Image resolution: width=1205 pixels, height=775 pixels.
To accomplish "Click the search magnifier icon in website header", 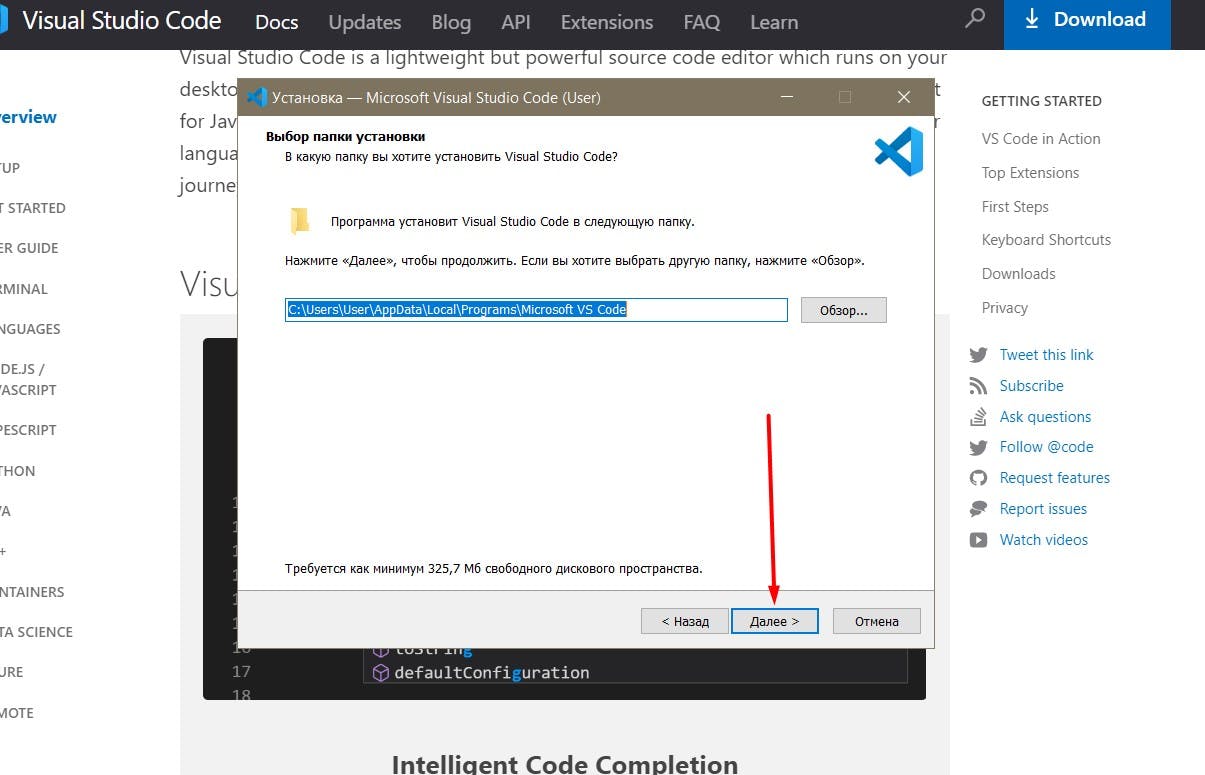I will click(975, 19).
